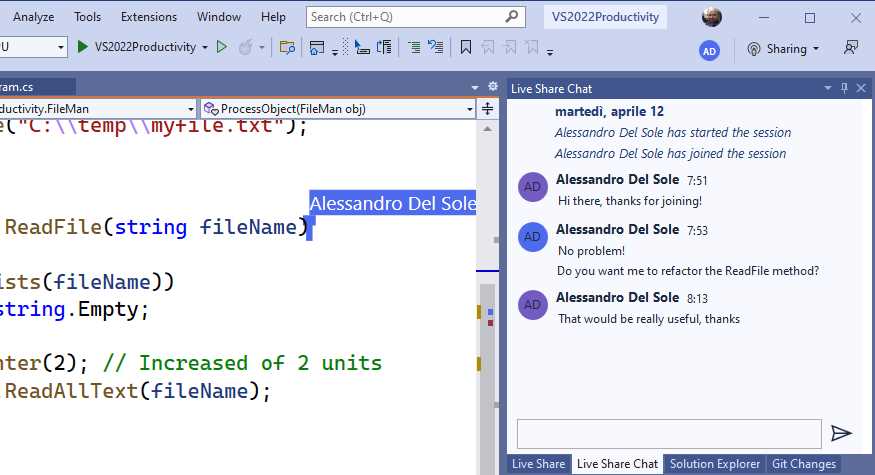Screen dimensions: 875x475
Task: Click the AD participant avatar in toolbar
Action: 709,51
